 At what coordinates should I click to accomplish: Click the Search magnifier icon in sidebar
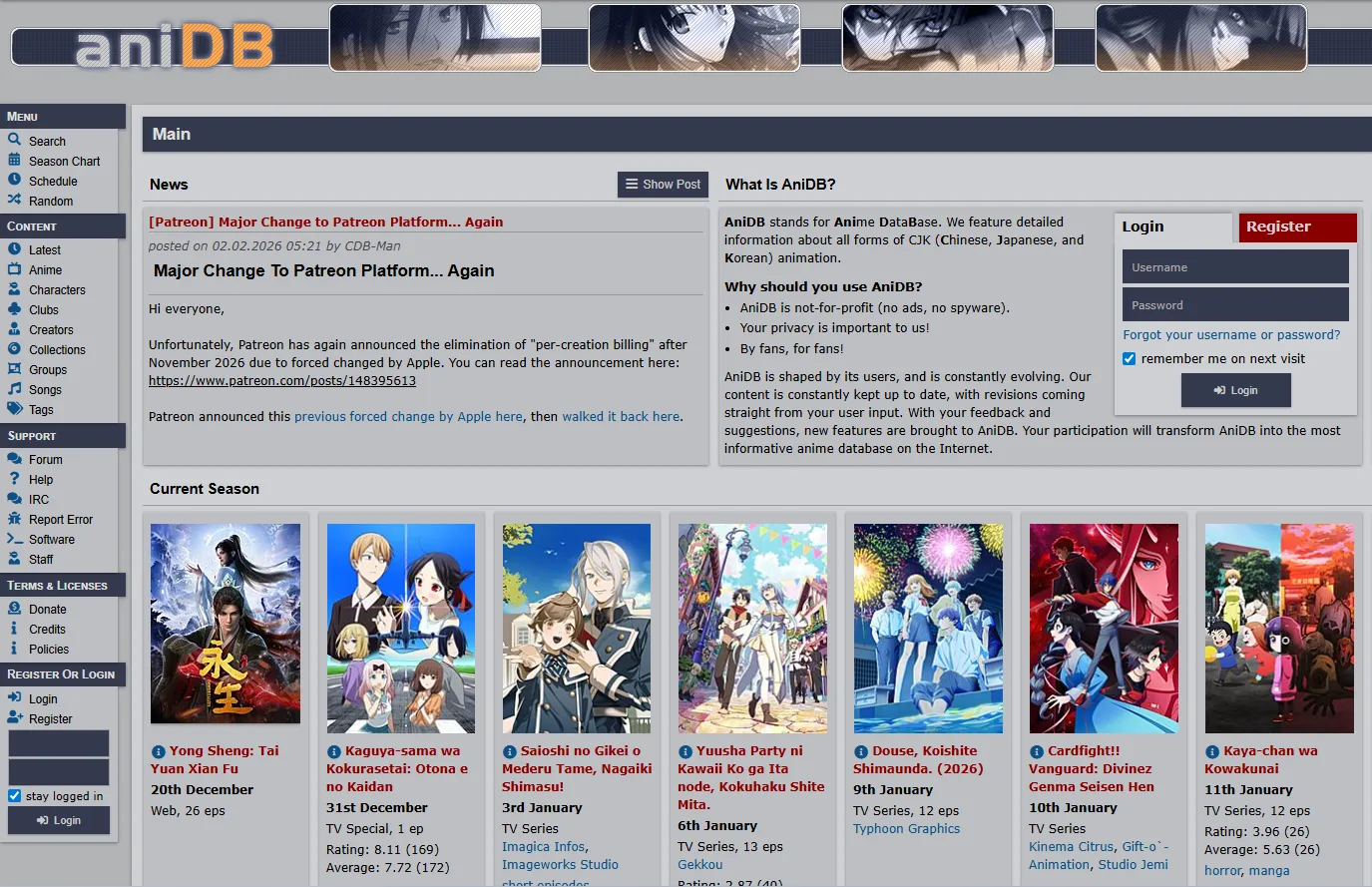point(14,141)
